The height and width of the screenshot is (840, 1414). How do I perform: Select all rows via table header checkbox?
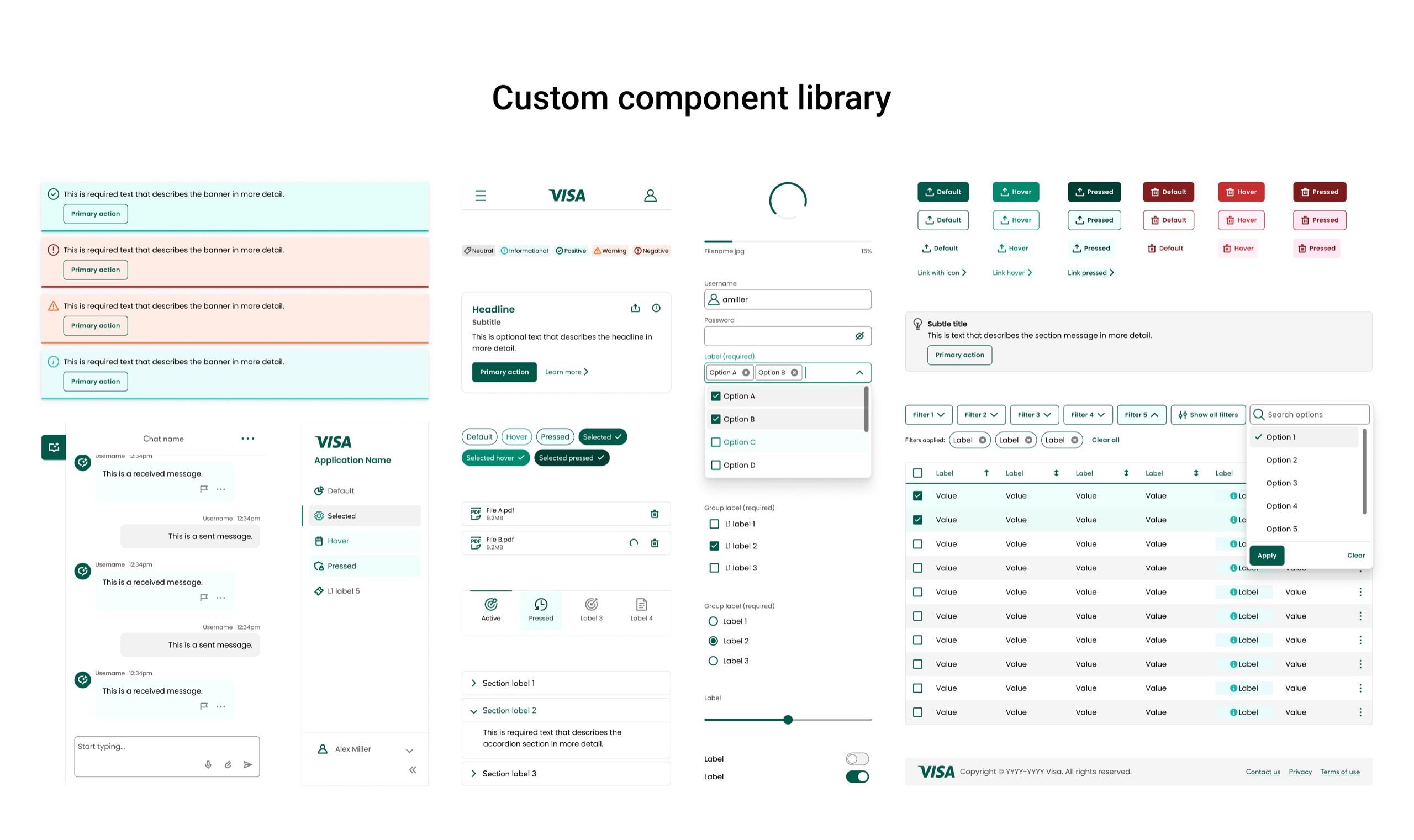pyautogui.click(x=917, y=473)
